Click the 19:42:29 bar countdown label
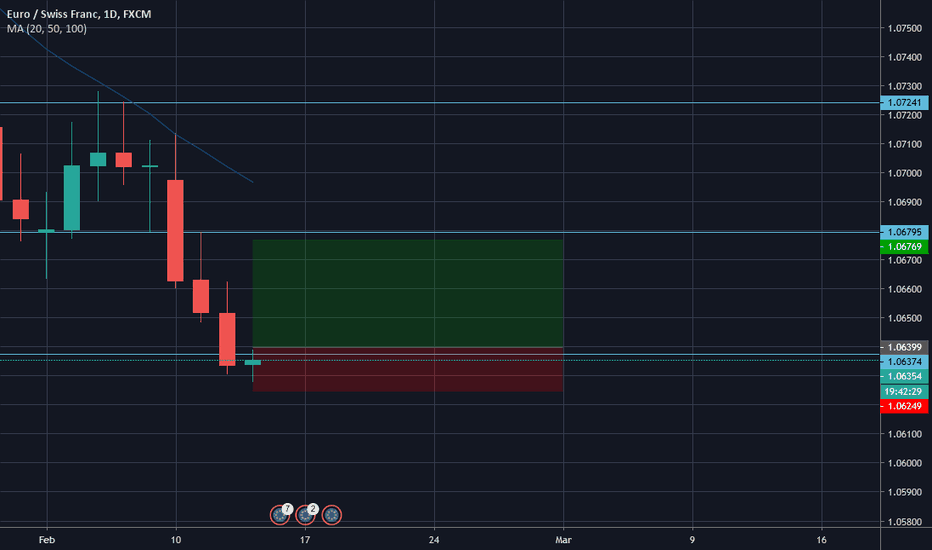The height and width of the screenshot is (550, 932). (x=904, y=391)
